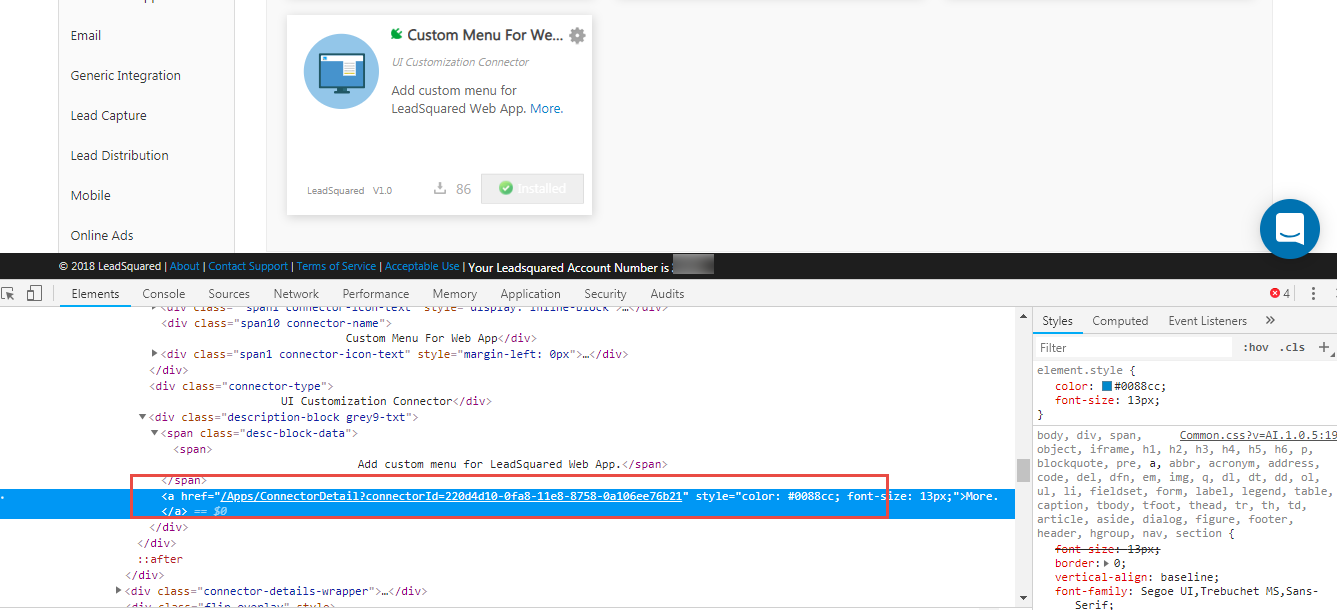Click the More. link in the card description
This screenshot has width=1337, height=610.
coord(546,109)
